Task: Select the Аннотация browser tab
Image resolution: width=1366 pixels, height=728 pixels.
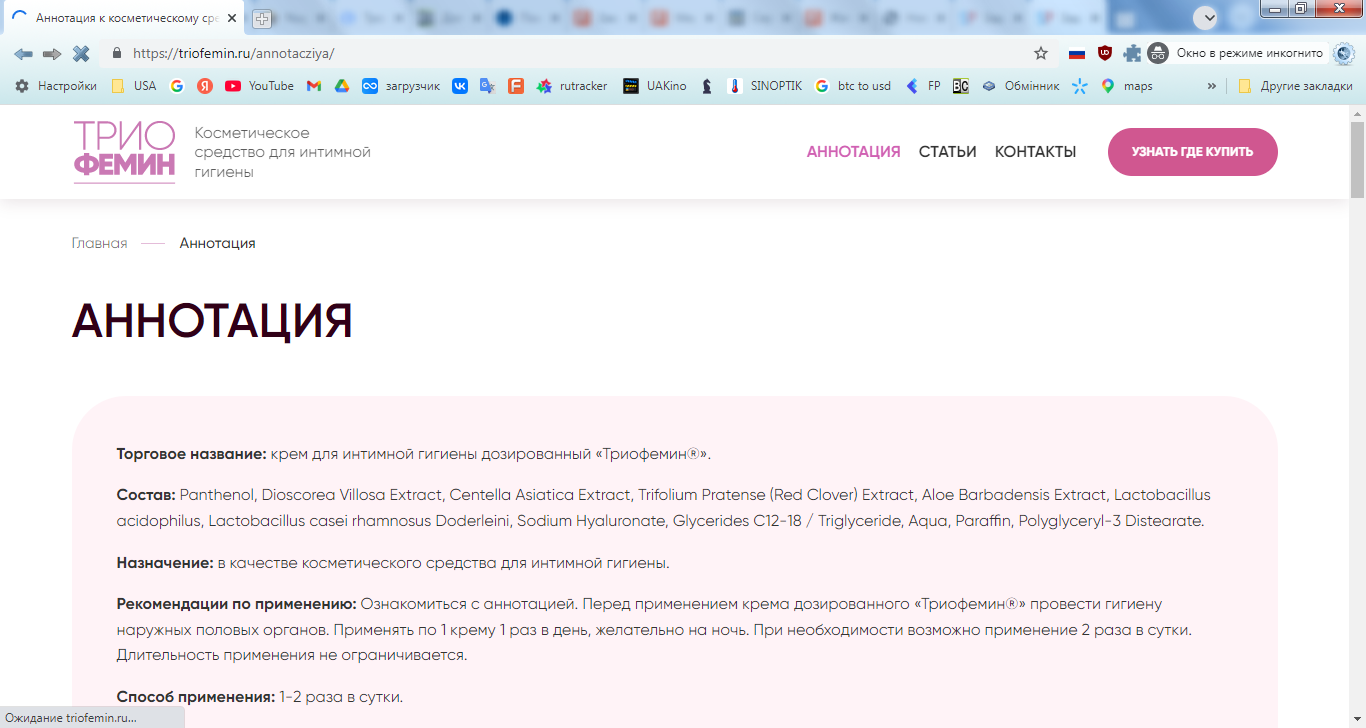Action: pyautogui.click(x=125, y=18)
